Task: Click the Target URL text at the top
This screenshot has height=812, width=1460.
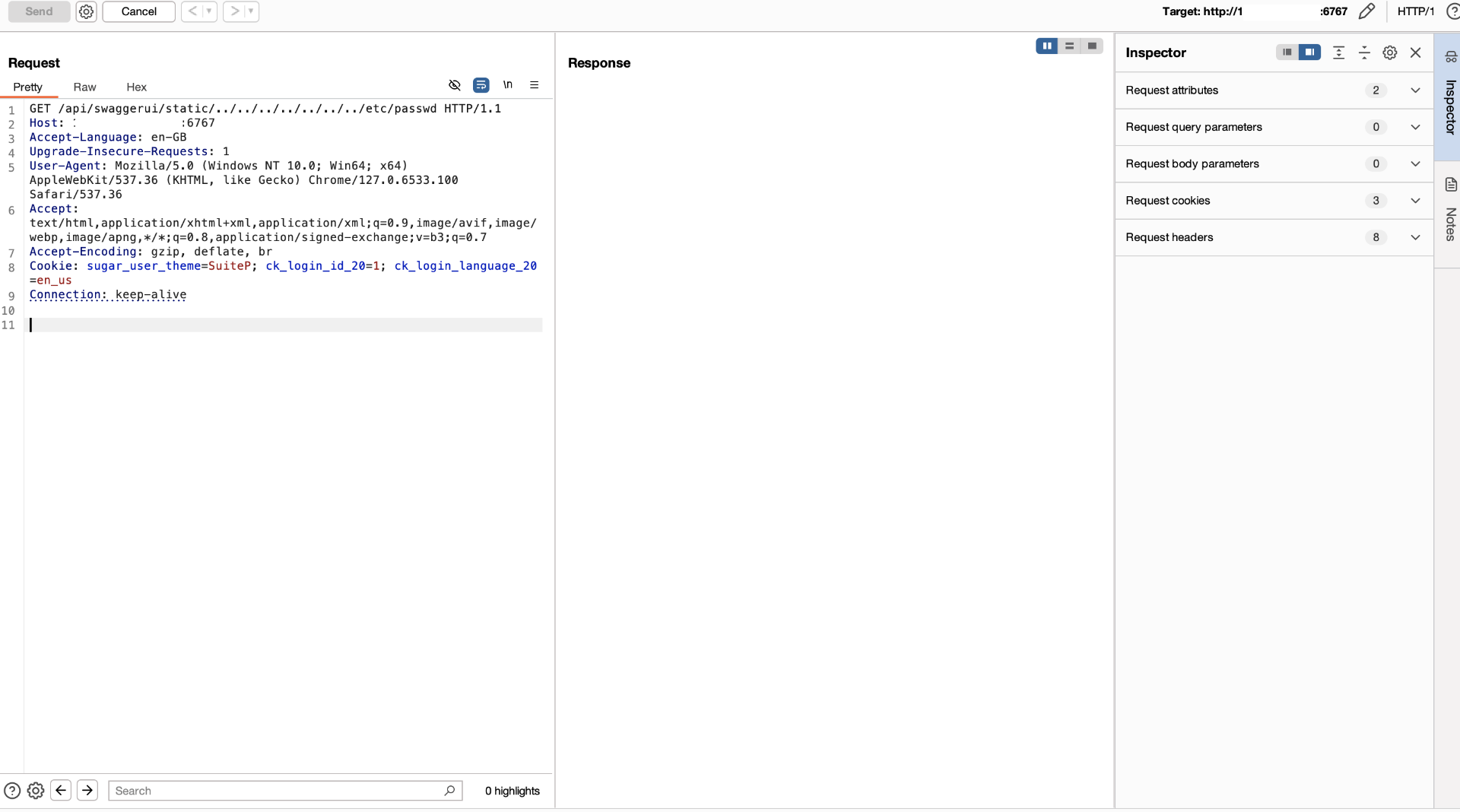Action: pyautogui.click(x=1255, y=11)
